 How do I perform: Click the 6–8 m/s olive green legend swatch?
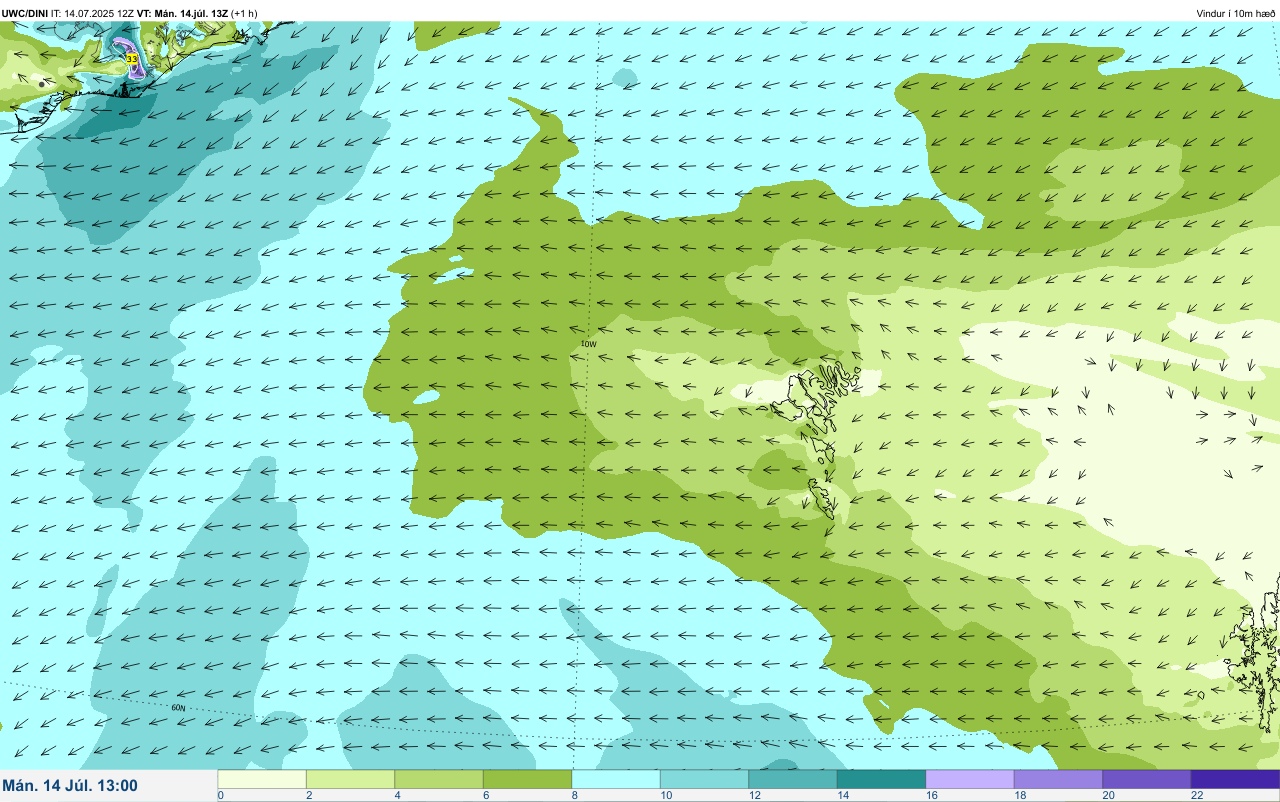(527, 779)
